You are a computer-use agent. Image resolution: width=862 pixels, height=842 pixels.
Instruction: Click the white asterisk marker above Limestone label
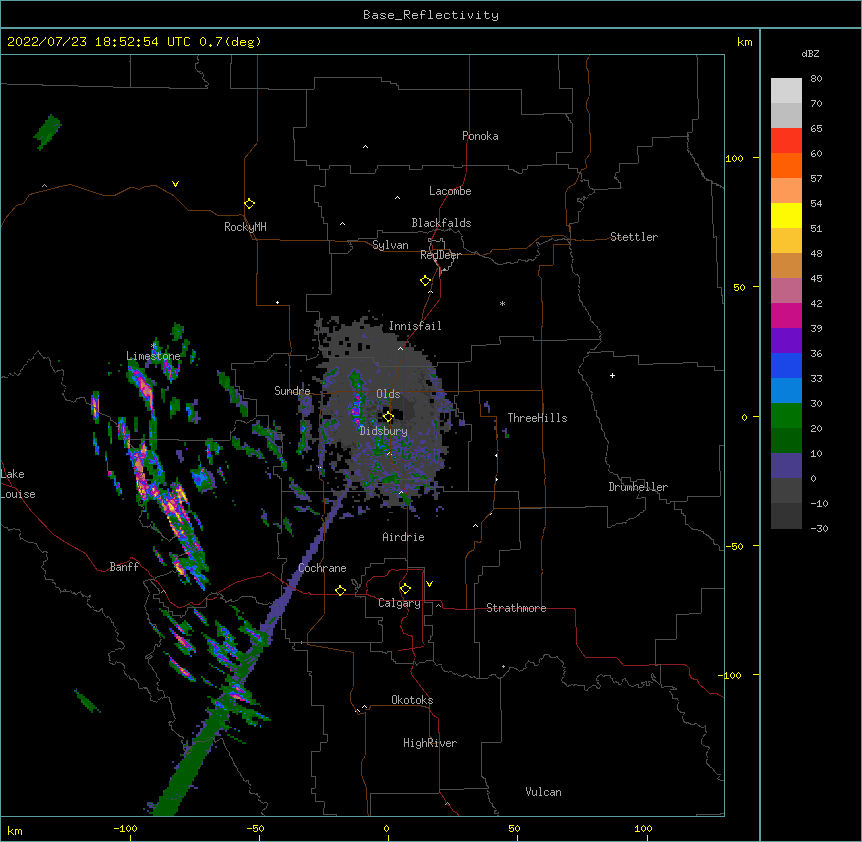coord(154,346)
